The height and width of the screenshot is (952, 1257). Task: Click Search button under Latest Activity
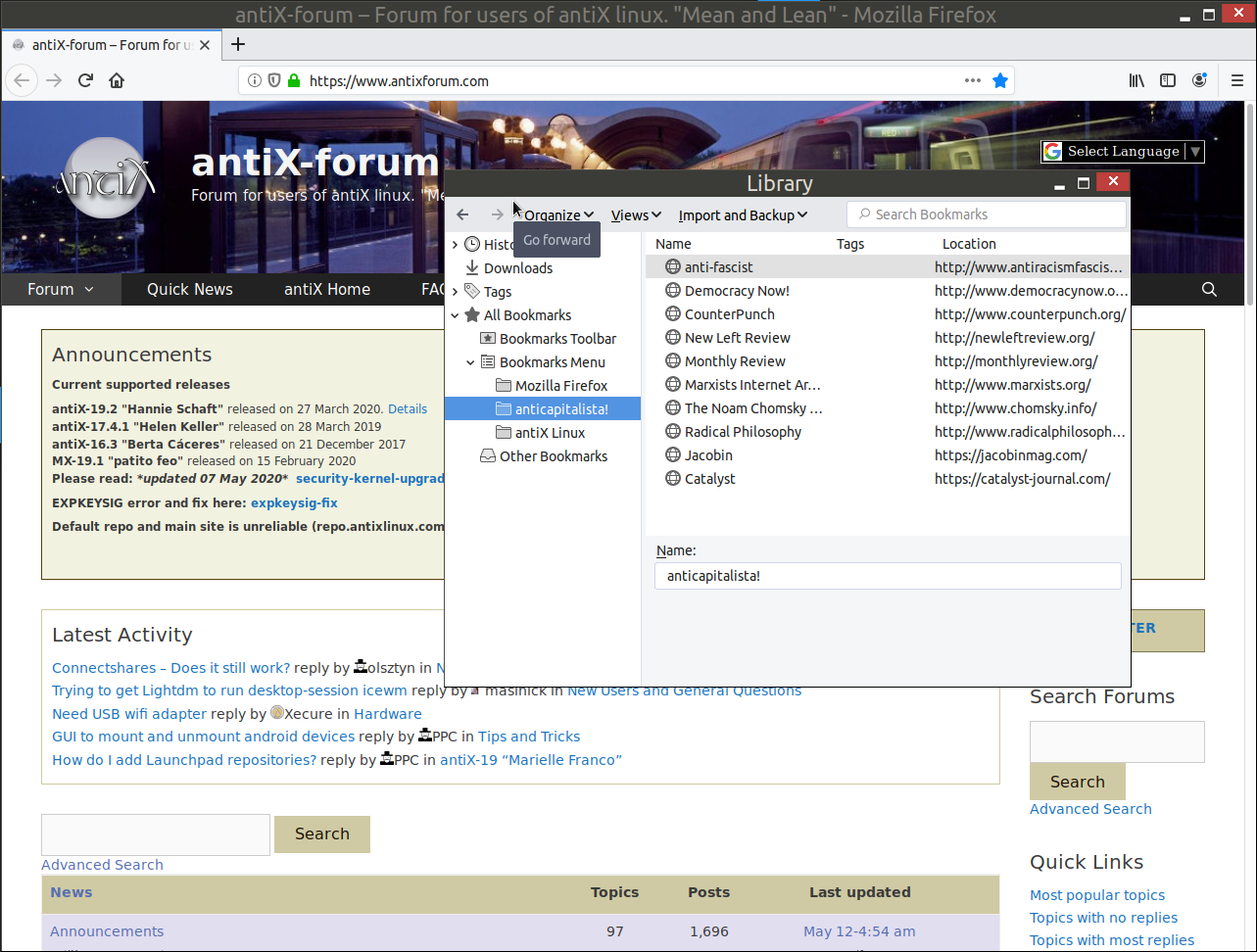click(322, 833)
